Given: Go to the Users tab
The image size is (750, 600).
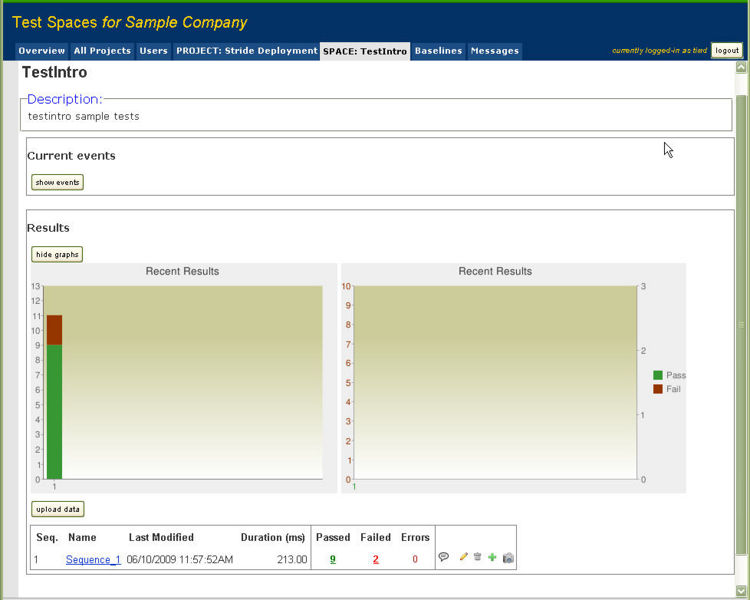Looking at the screenshot, I should 154,51.
